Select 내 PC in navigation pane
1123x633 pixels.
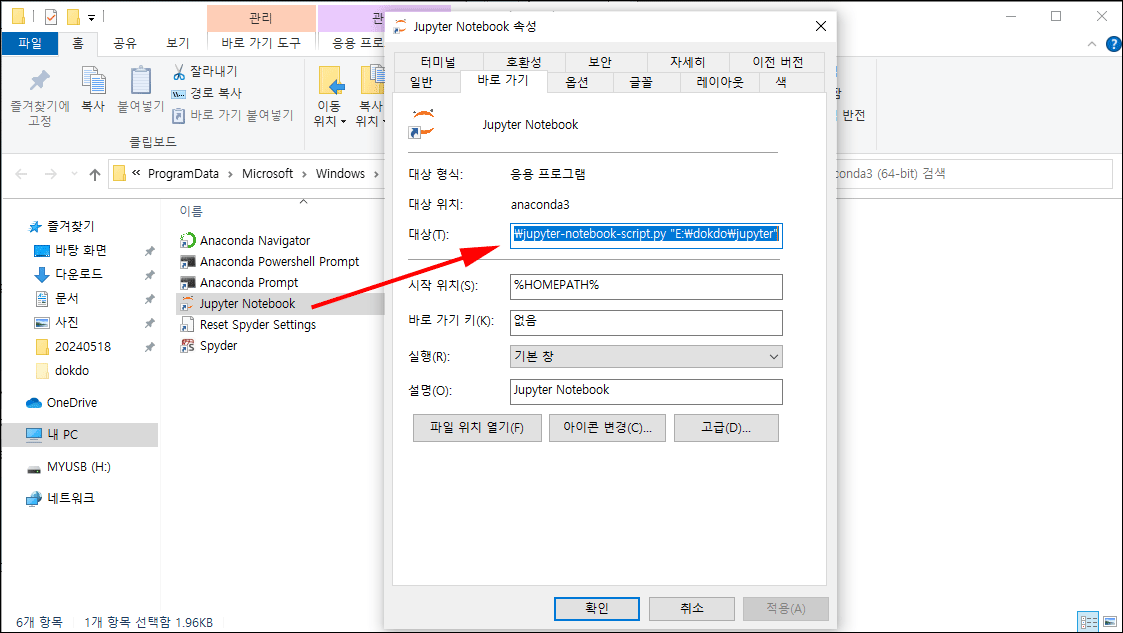(79, 435)
